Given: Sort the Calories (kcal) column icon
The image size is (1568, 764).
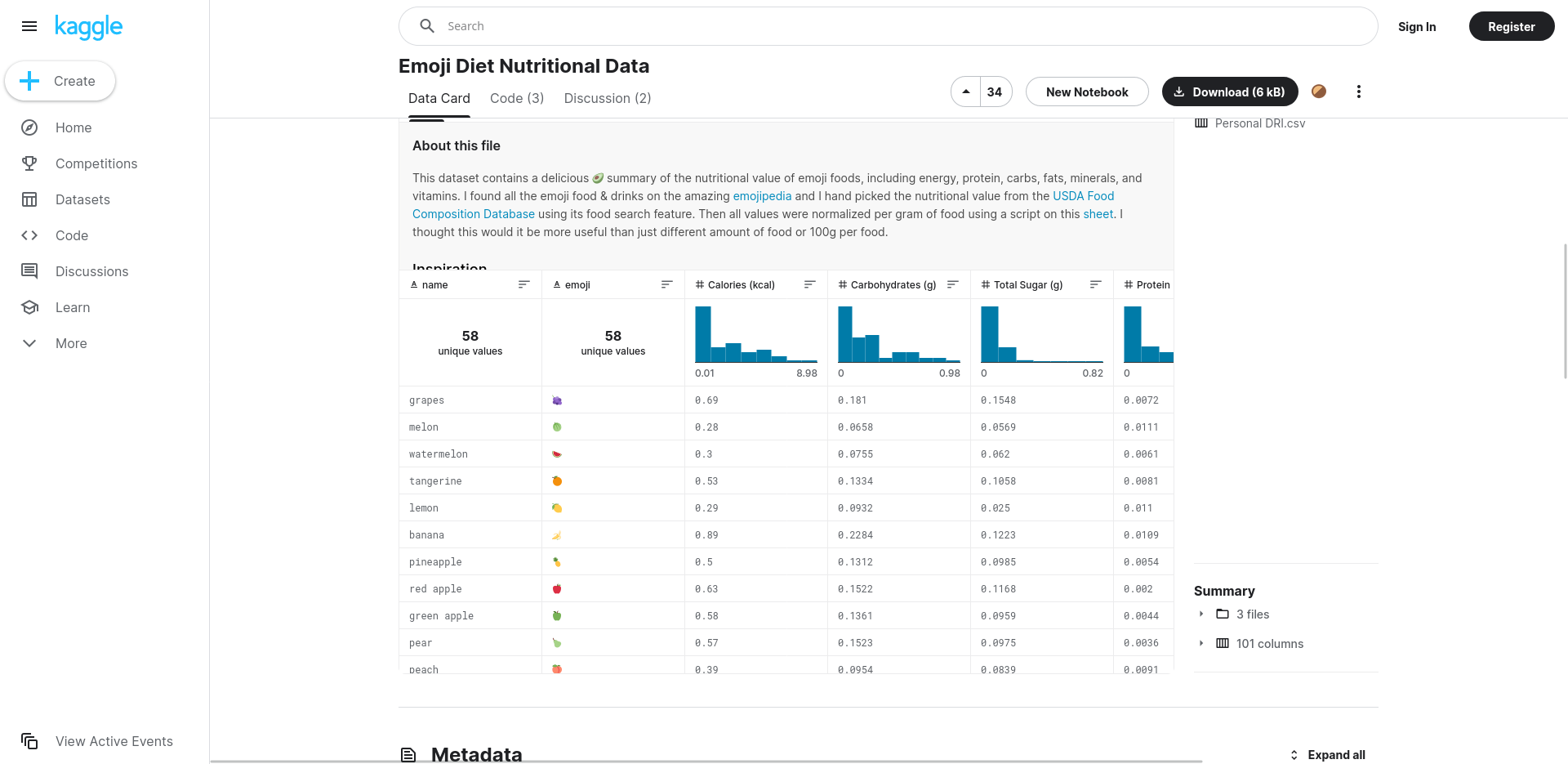Looking at the screenshot, I should 810,284.
